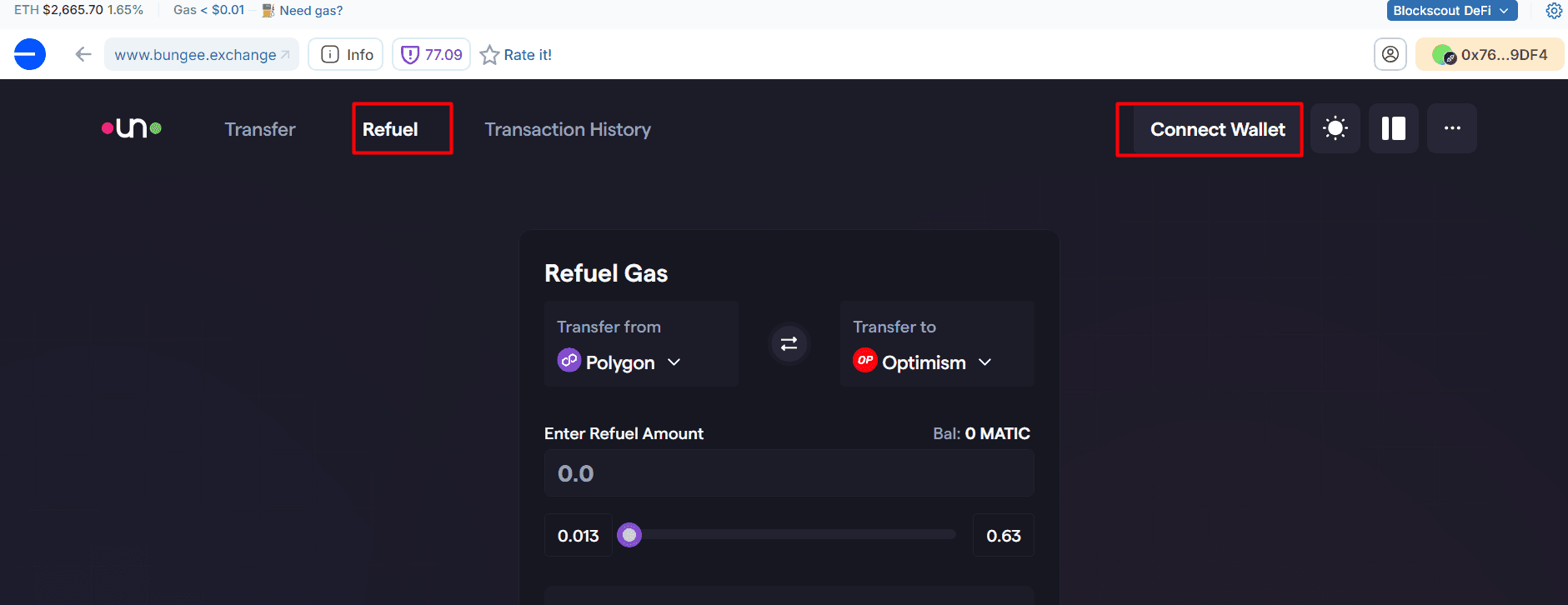Expand the Polygon source chain dropdown

click(x=620, y=362)
